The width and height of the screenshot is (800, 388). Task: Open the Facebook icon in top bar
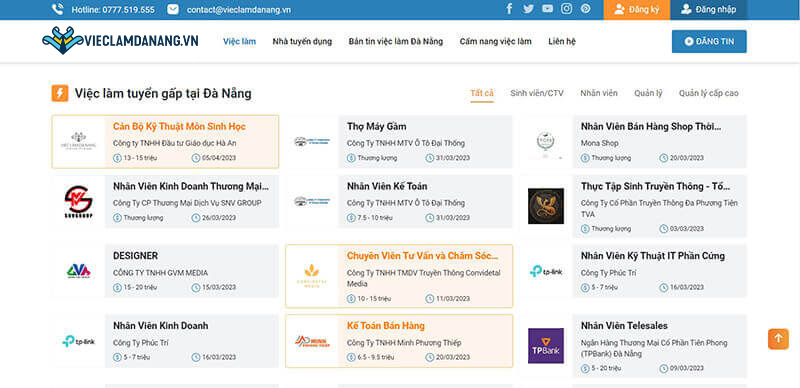(x=509, y=9)
